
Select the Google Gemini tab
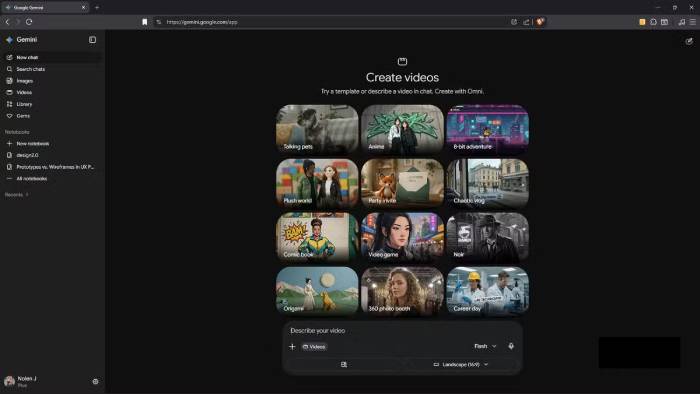tap(45, 8)
